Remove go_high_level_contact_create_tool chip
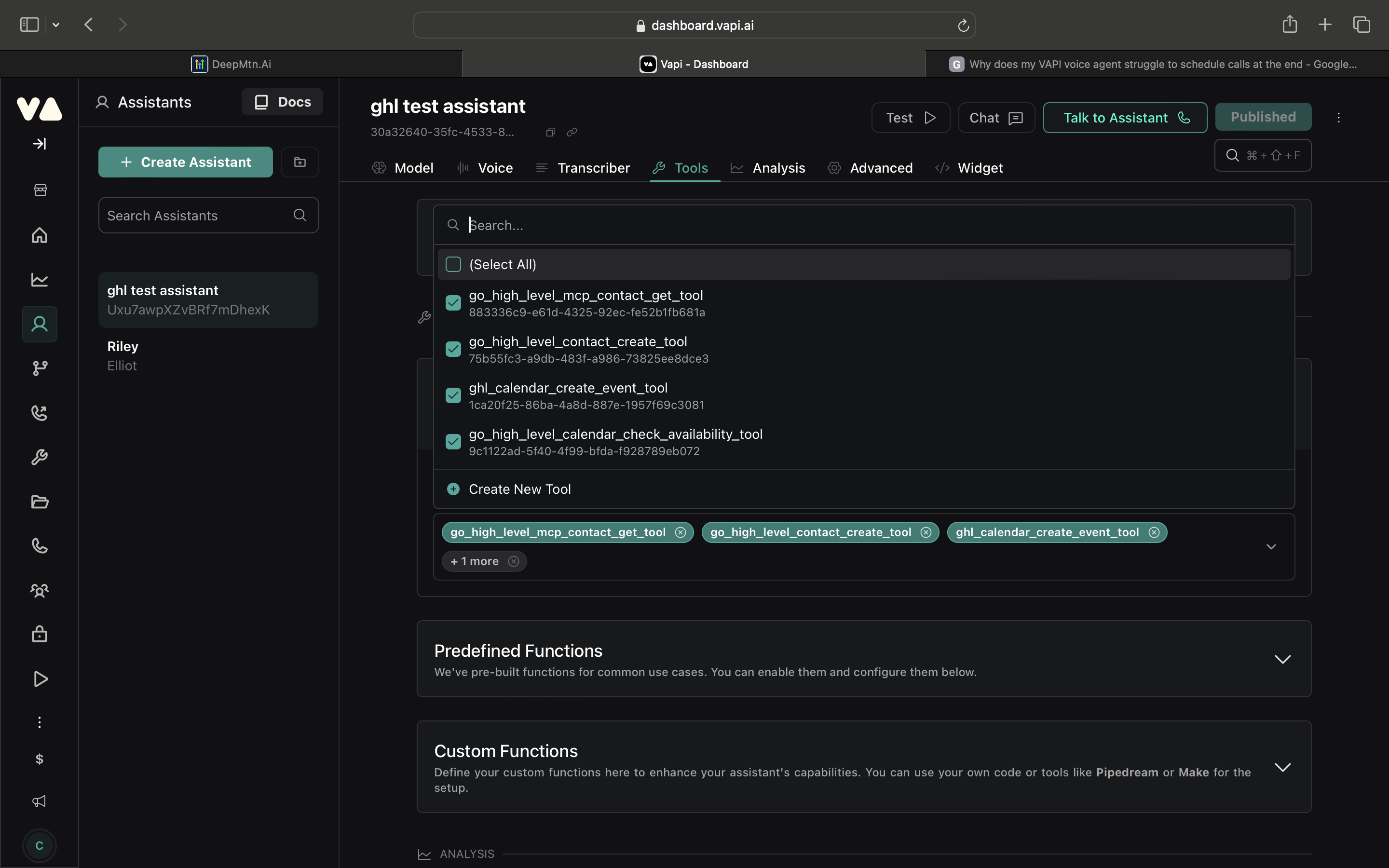The height and width of the screenshot is (868, 1389). pos(926,532)
